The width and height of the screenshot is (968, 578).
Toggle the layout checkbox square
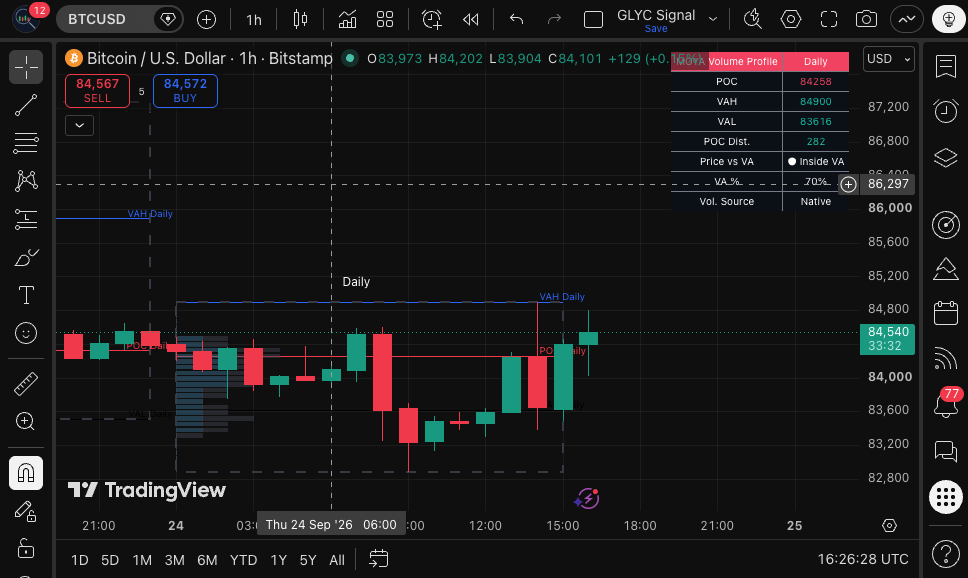click(593, 19)
